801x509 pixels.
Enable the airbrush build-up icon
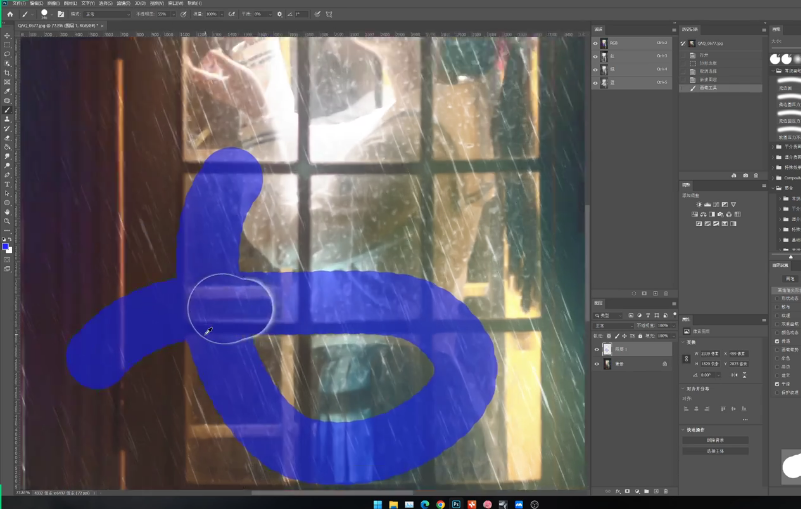(231, 14)
